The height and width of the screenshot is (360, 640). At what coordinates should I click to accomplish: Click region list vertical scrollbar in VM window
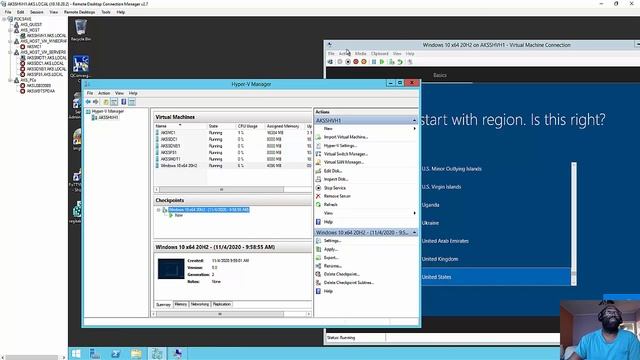(x=574, y=224)
